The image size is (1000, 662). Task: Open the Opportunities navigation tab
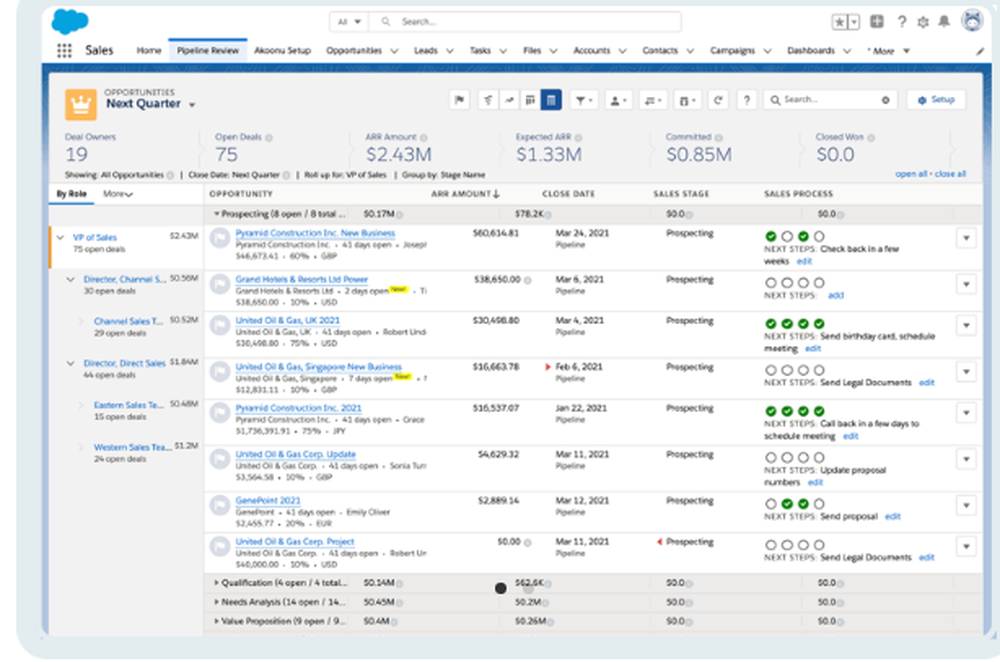(x=354, y=50)
